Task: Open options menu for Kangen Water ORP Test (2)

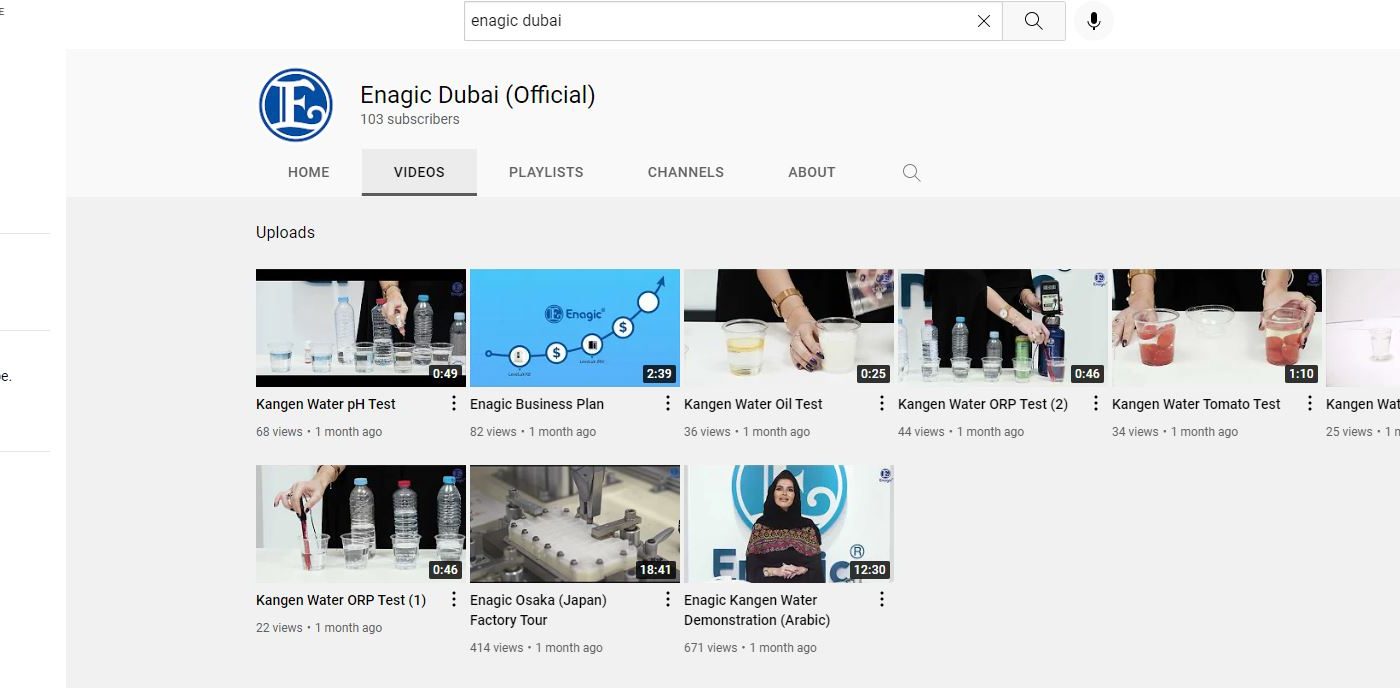Action: [1096, 404]
